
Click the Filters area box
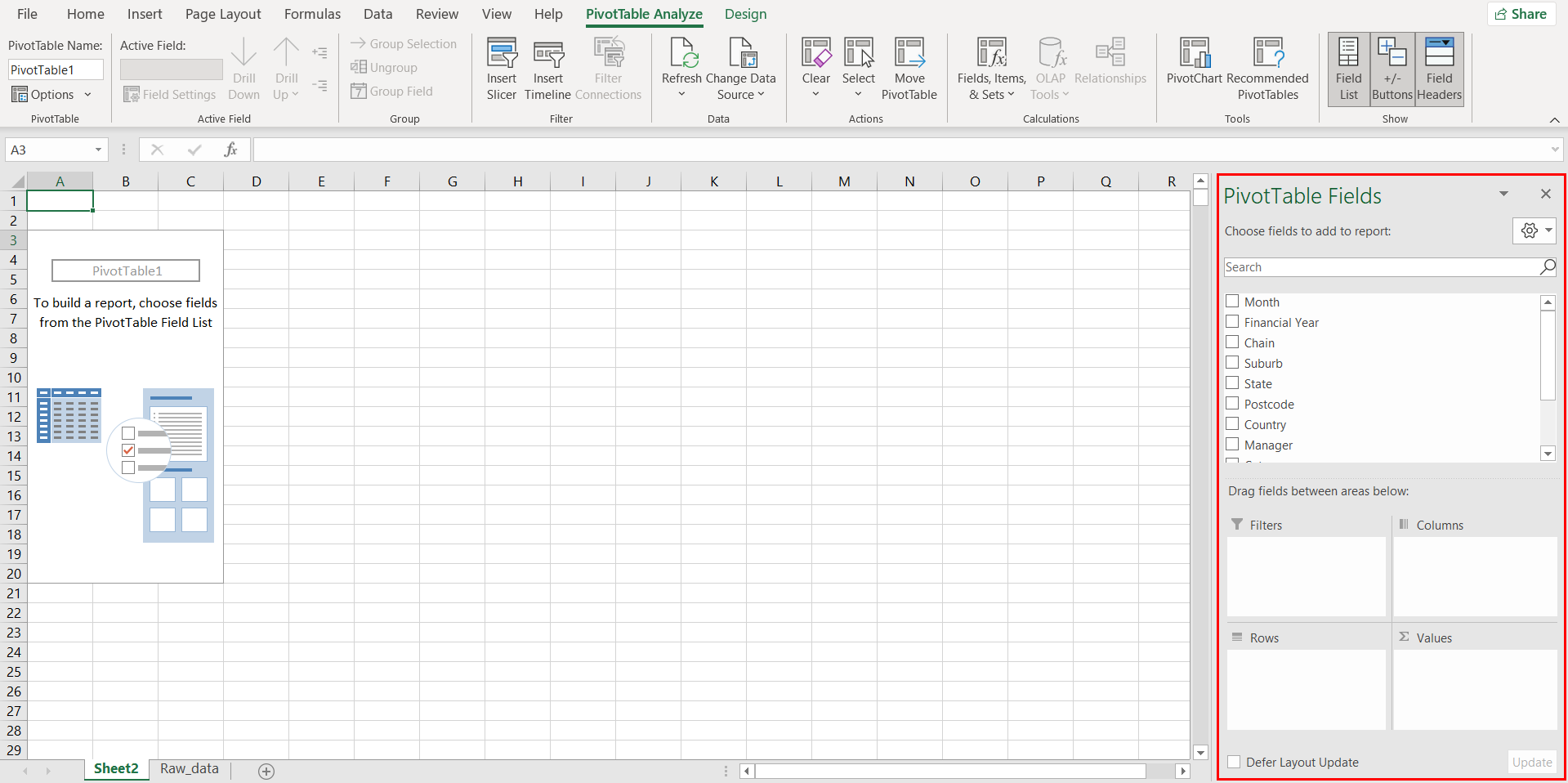pyautogui.click(x=1307, y=576)
